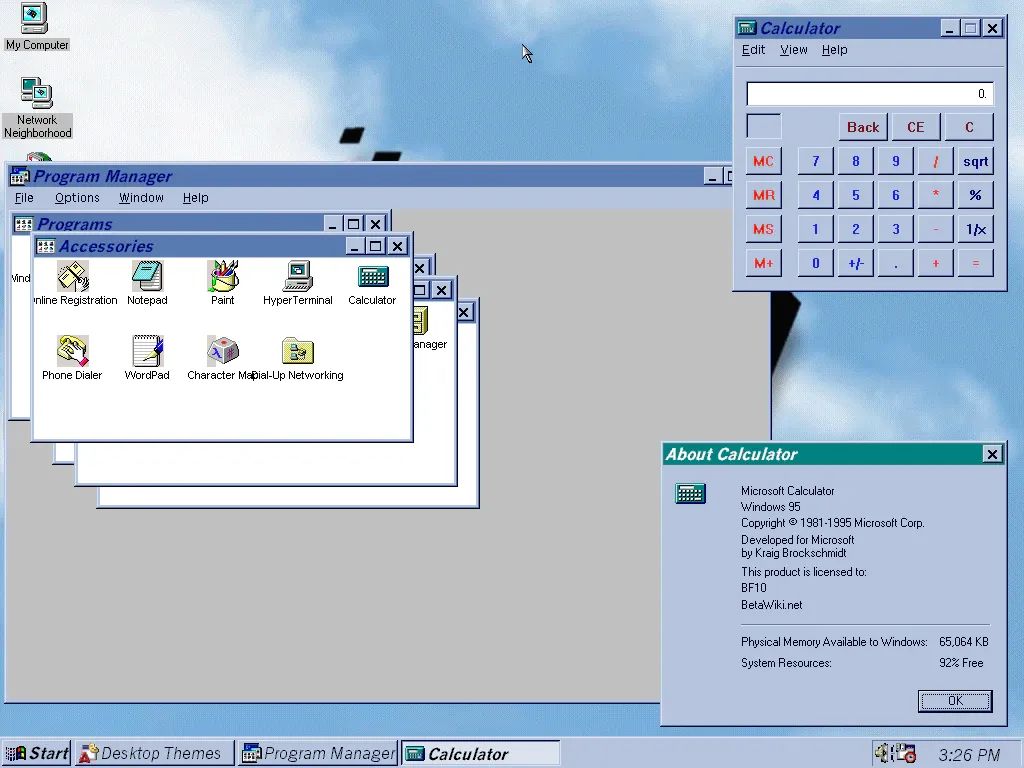Click the volume icon in system tray
1024x768 pixels.
882,753
